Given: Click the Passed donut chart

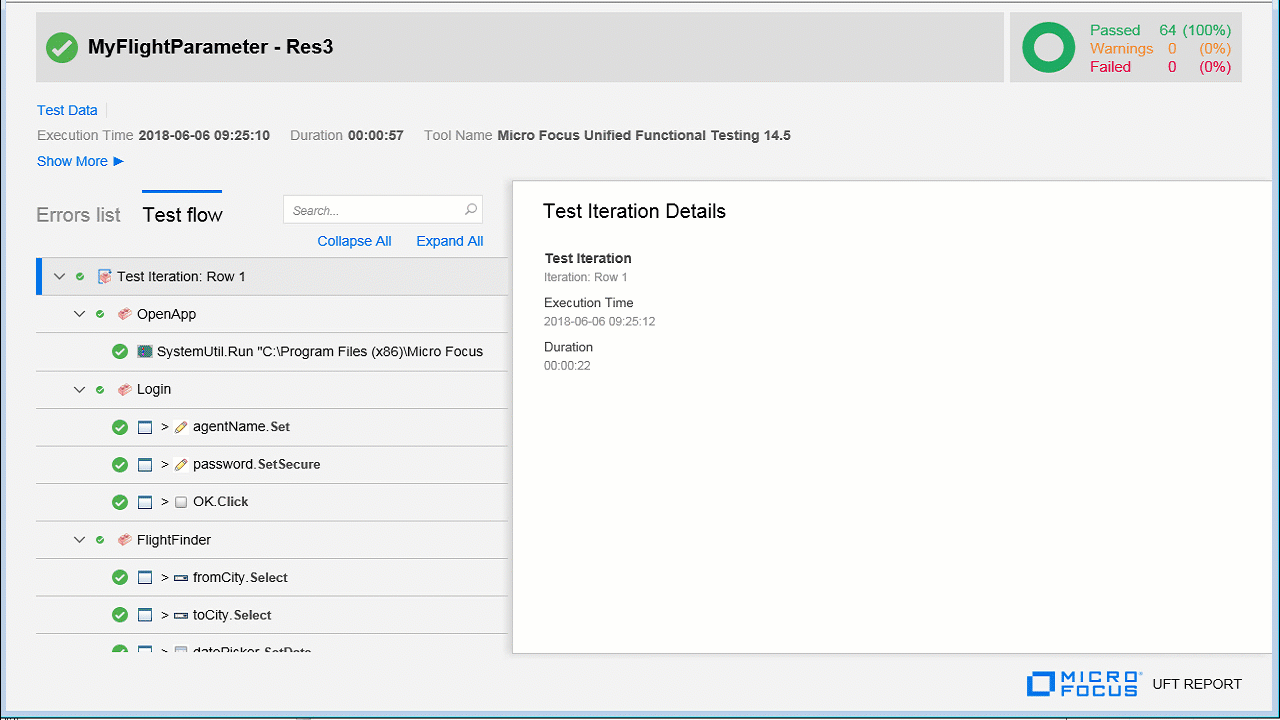Looking at the screenshot, I should tap(1048, 48).
